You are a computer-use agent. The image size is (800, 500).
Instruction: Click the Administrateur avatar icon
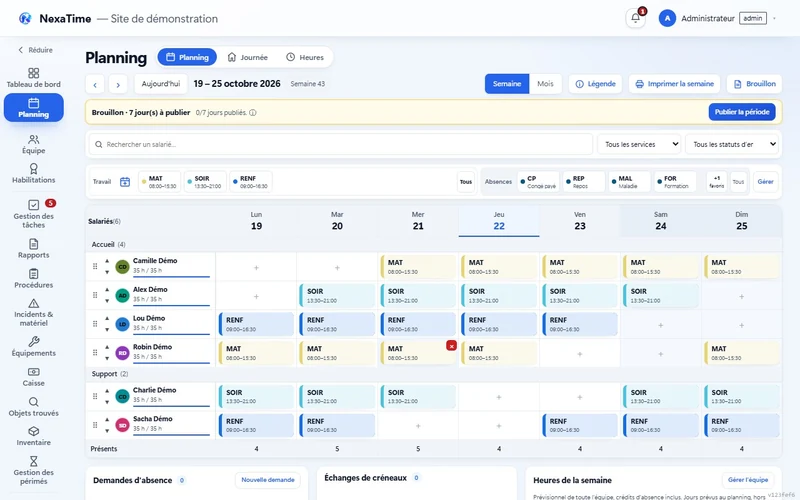coord(667,18)
